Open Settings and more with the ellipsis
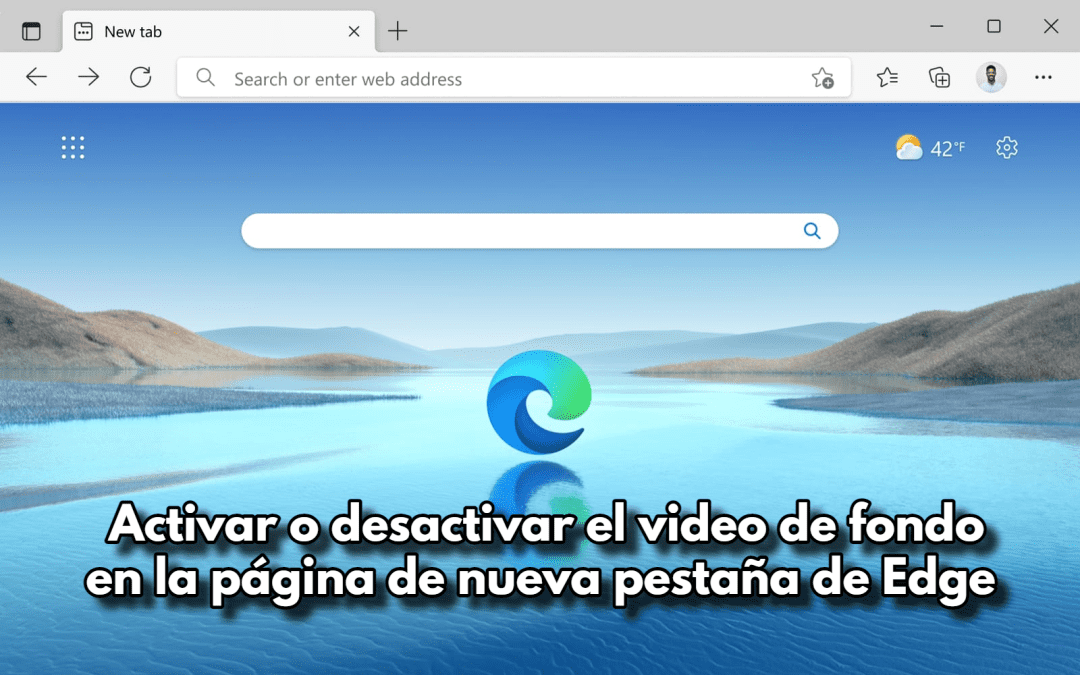Image resolution: width=1080 pixels, height=675 pixels. click(x=1043, y=77)
